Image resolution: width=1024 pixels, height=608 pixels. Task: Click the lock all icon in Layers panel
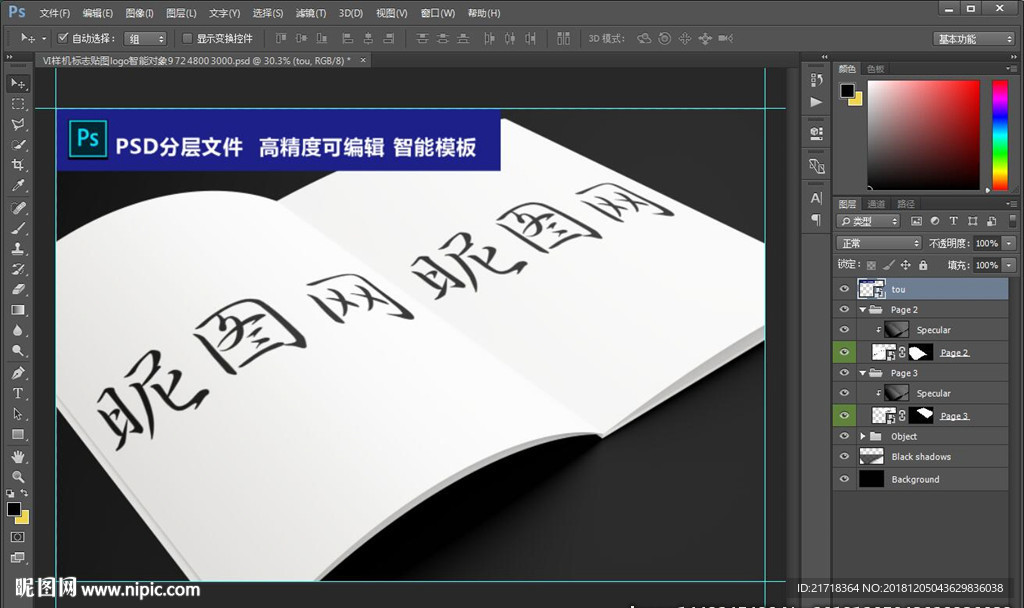click(x=922, y=265)
